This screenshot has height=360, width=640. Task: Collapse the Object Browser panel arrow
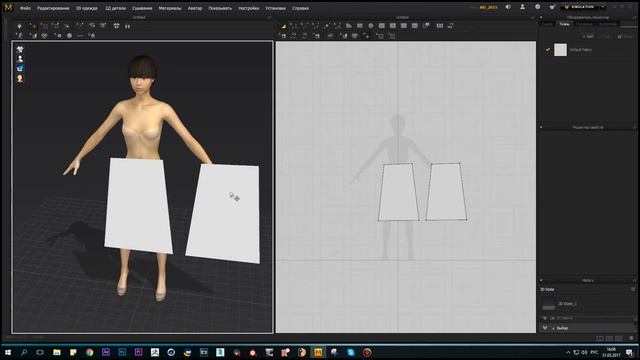541,18
